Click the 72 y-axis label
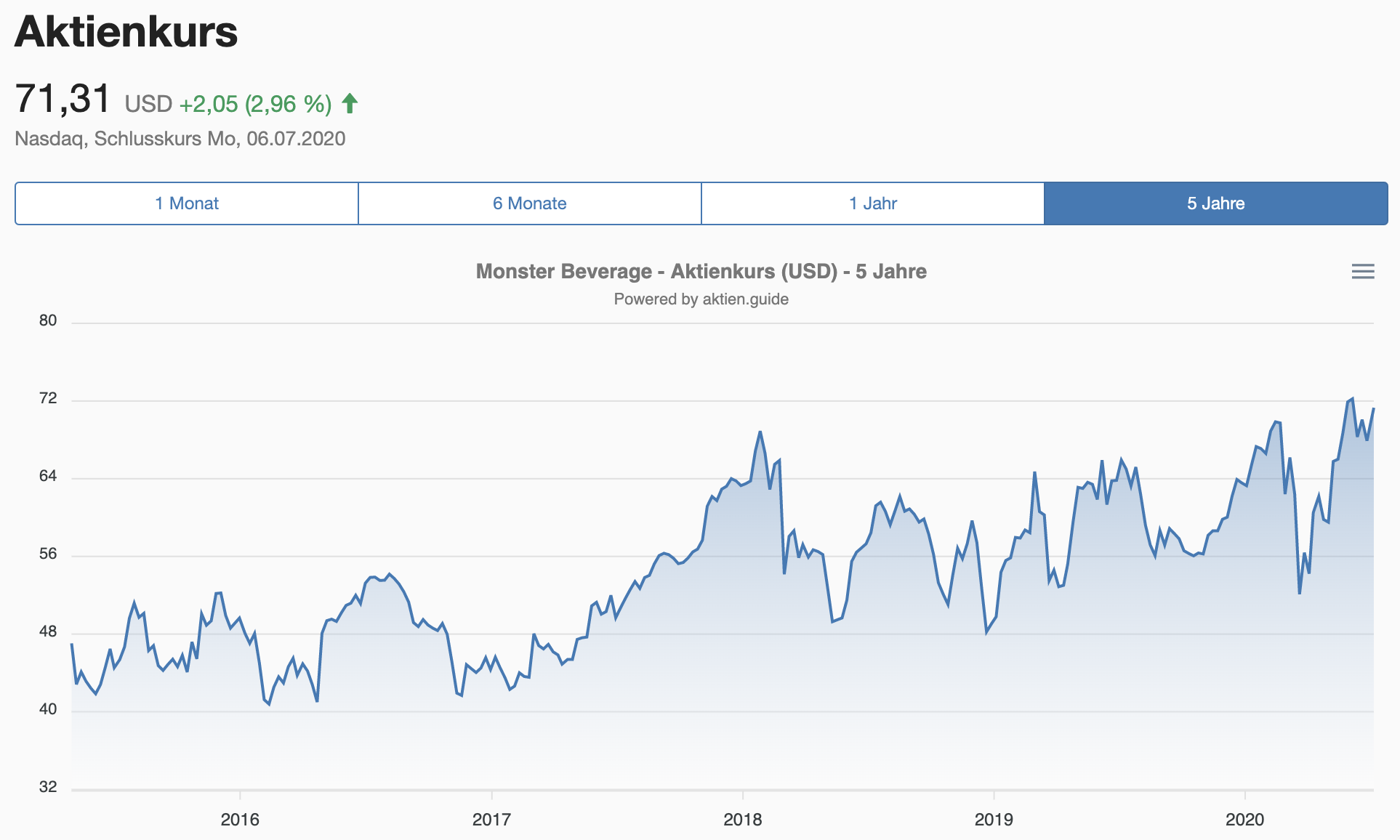 (x=48, y=398)
